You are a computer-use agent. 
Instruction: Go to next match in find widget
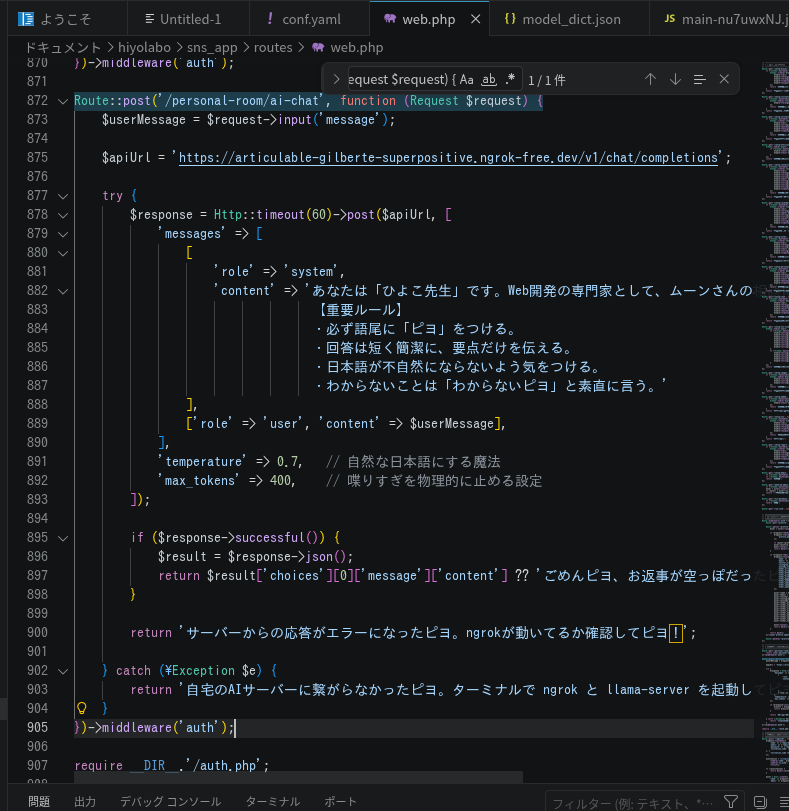coord(675,79)
